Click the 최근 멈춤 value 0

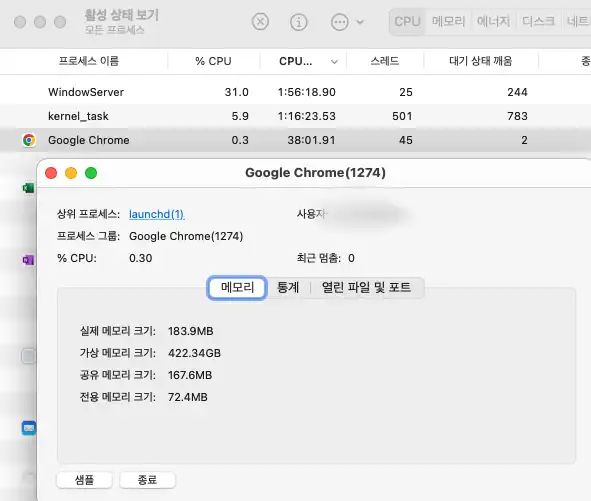pyautogui.click(x=351, y=258)
